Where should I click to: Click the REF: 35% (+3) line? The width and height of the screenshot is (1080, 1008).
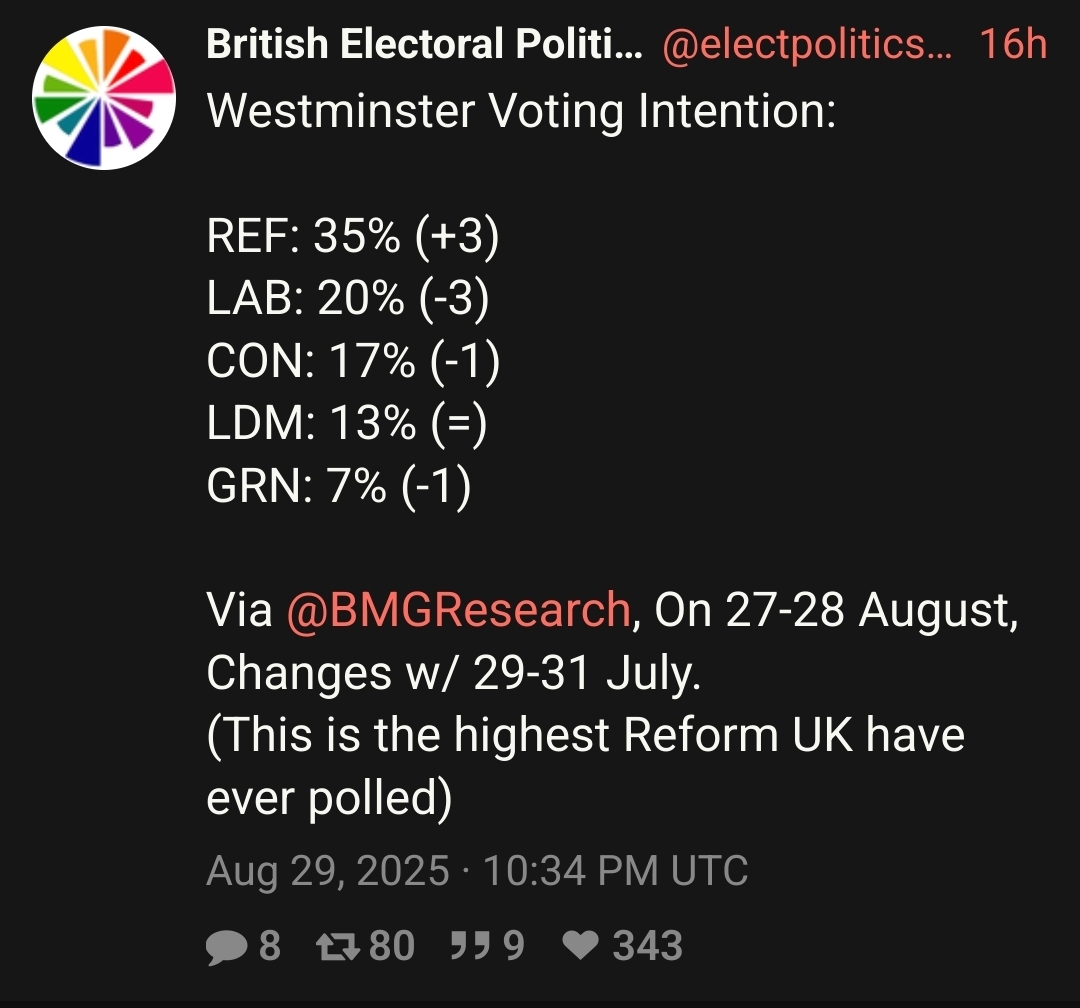[353, 236]
